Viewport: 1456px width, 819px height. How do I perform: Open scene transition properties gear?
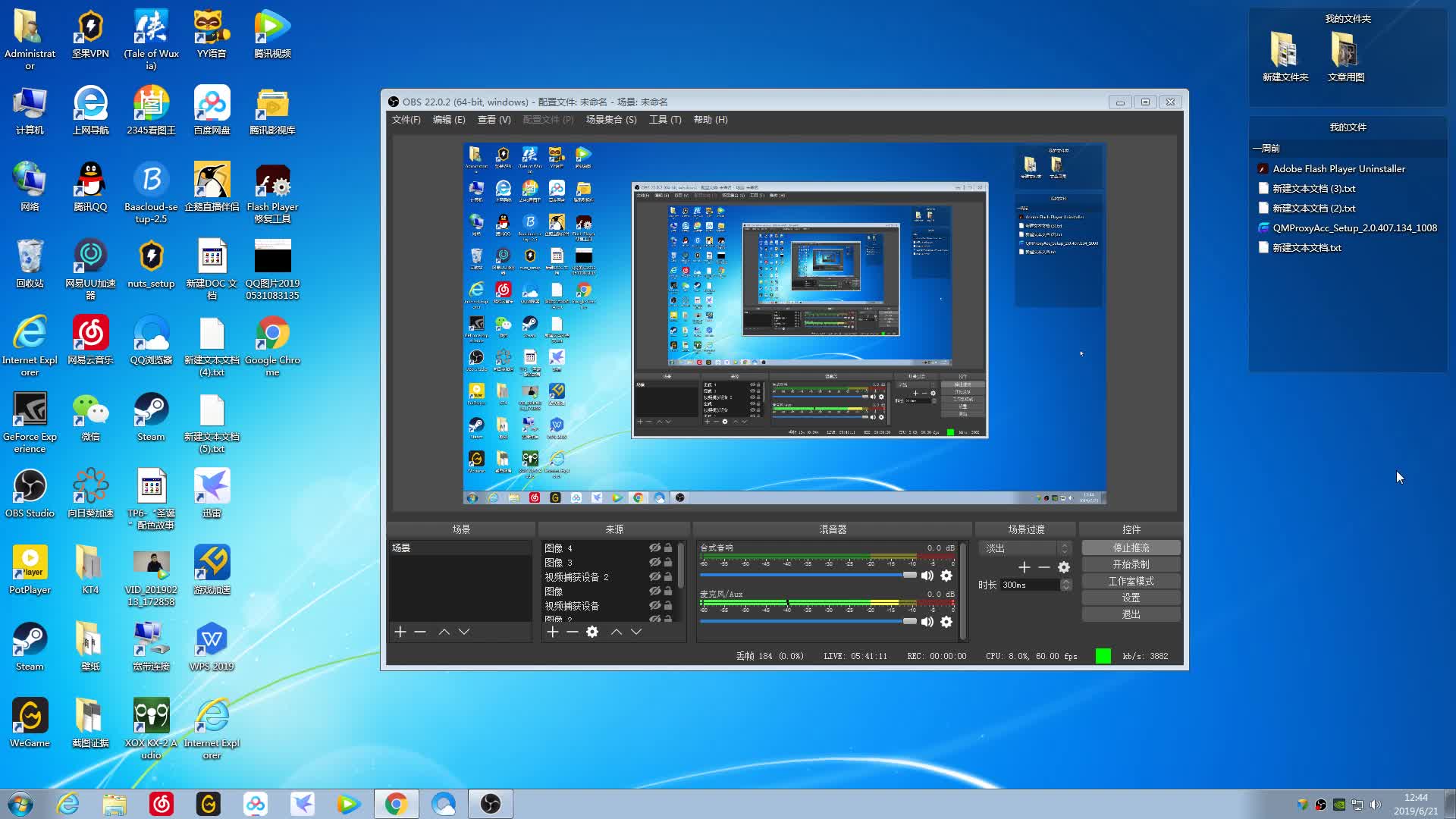pos(1064,567)
